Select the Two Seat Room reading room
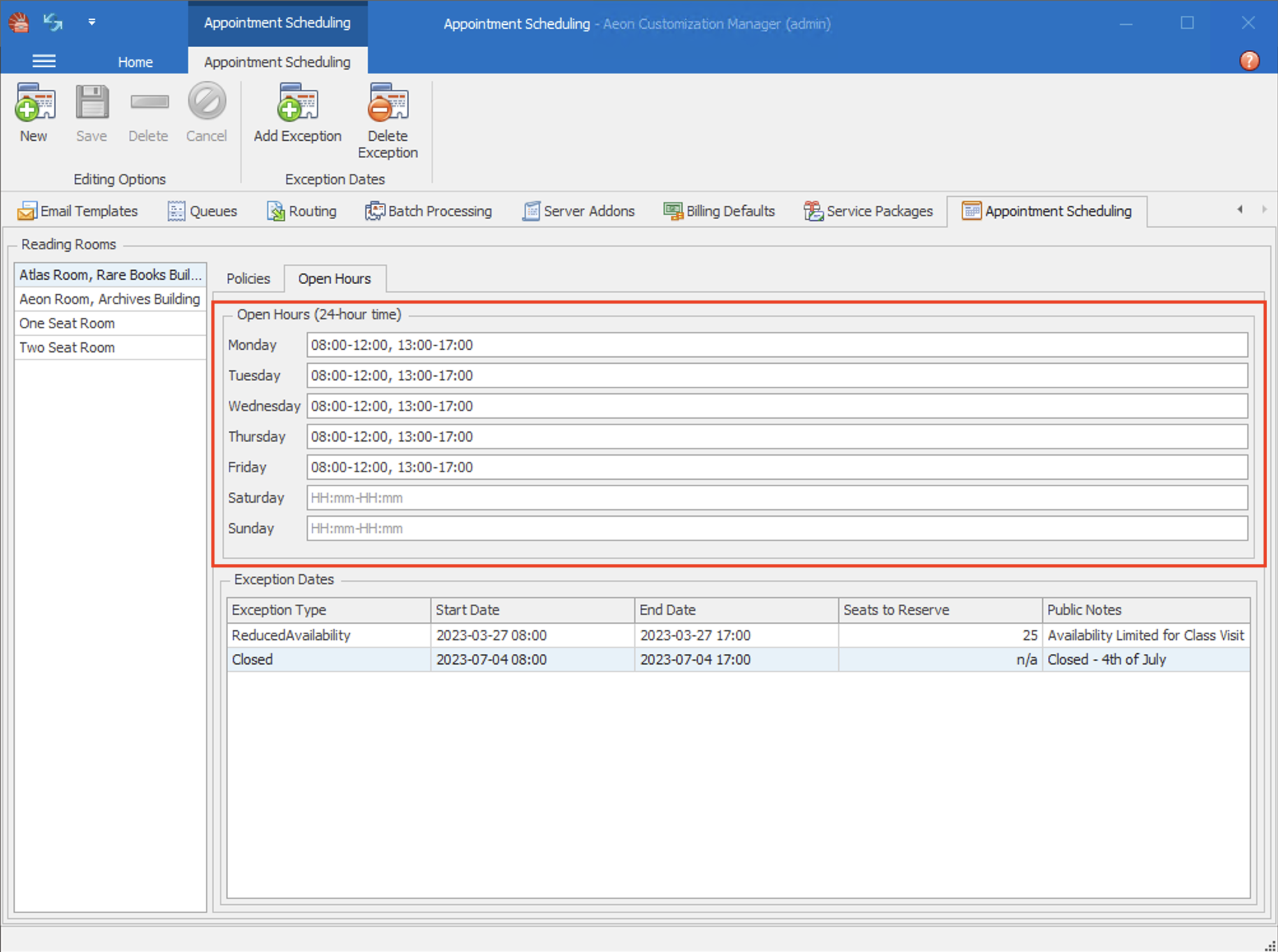 (x=66, y=347)
